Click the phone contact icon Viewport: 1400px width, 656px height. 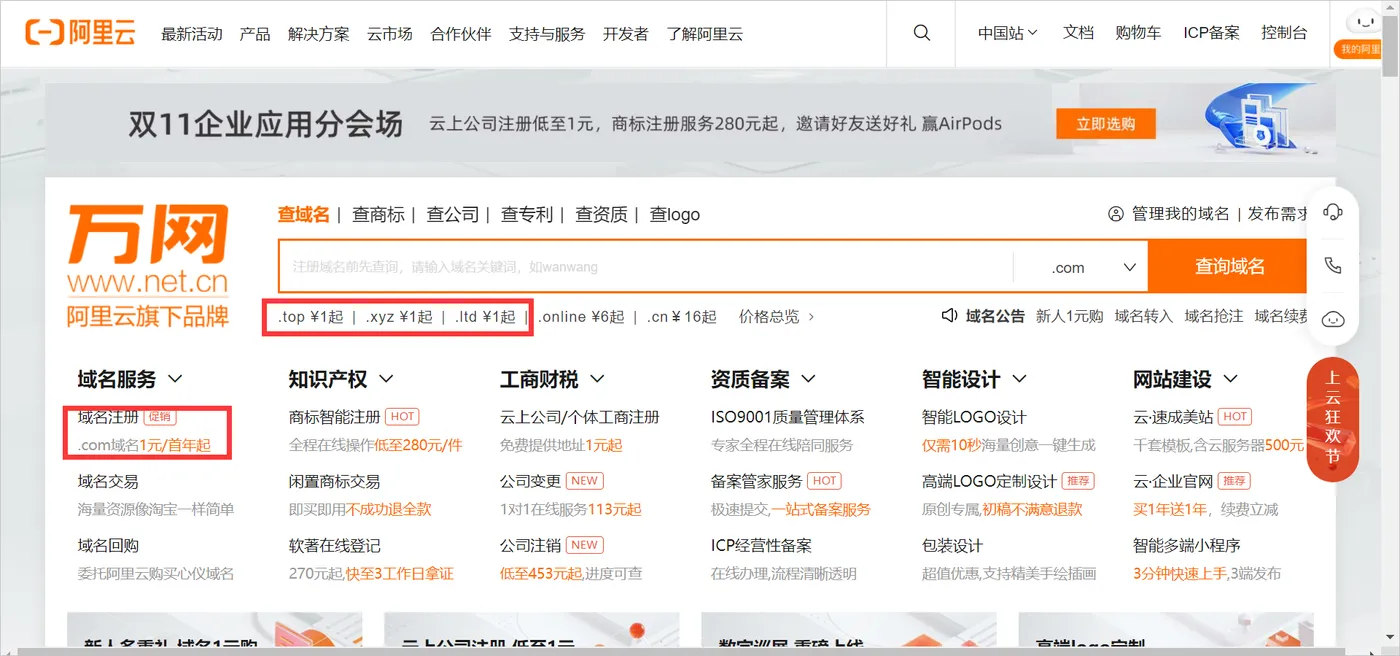(1332, 266)
